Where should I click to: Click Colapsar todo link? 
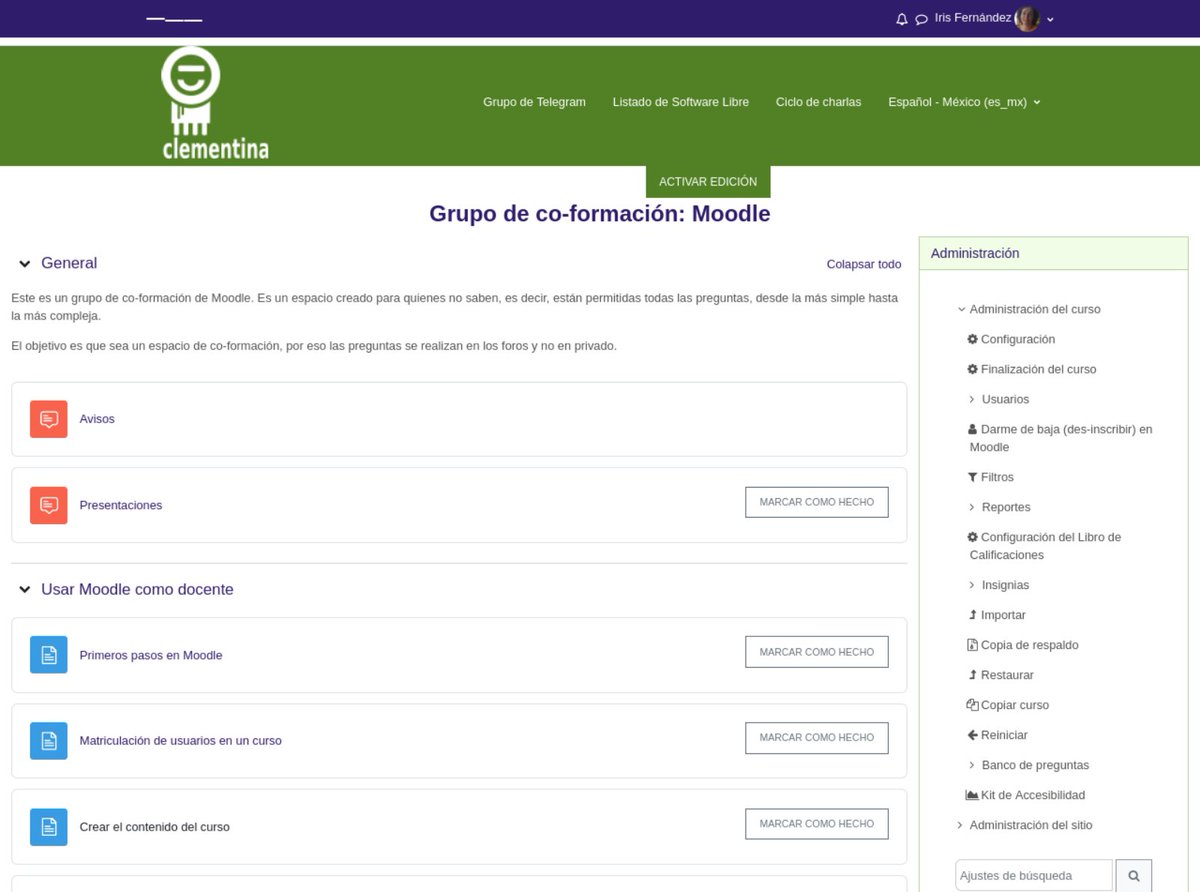click(864, 264)
